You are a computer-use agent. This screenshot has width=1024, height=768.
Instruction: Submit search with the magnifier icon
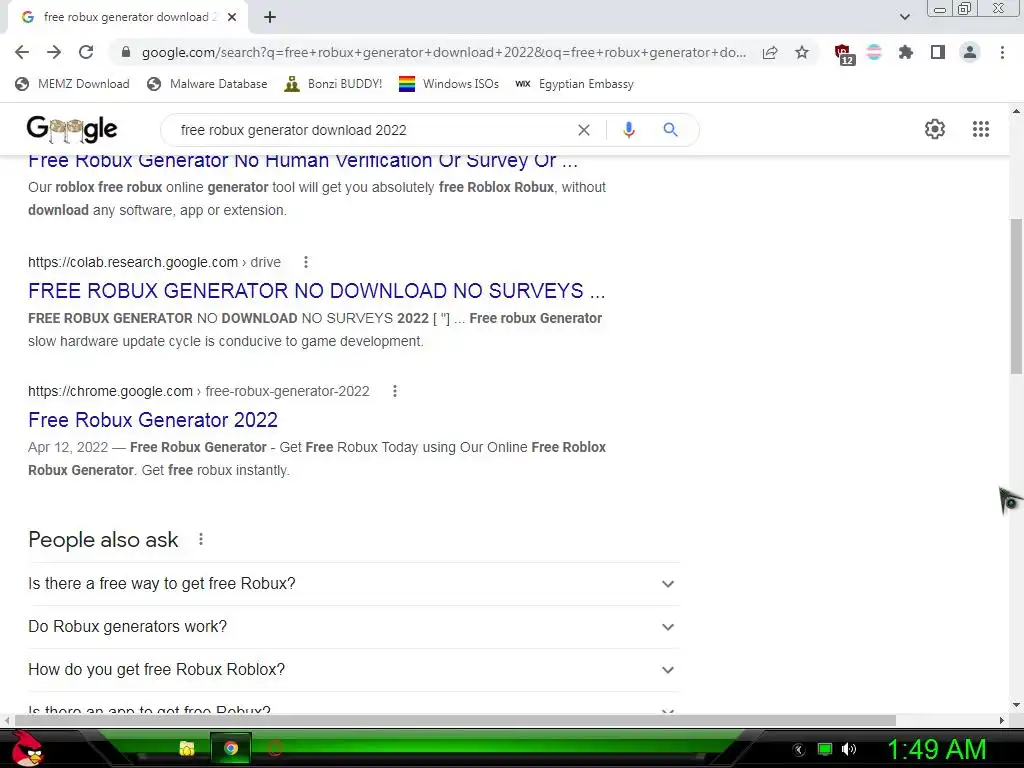[x=670, y=129]
